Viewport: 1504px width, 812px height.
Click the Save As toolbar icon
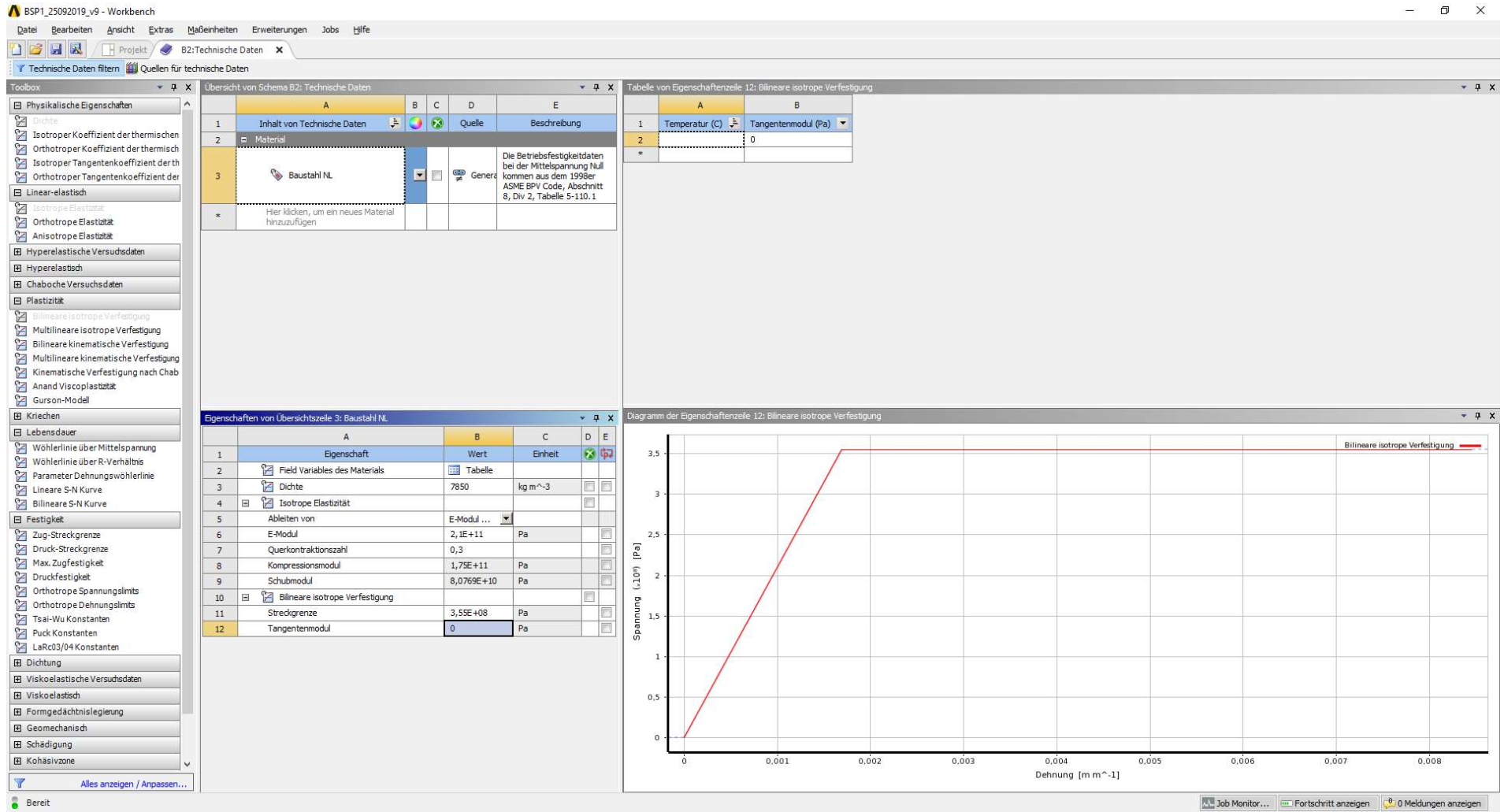coord(76,50)
